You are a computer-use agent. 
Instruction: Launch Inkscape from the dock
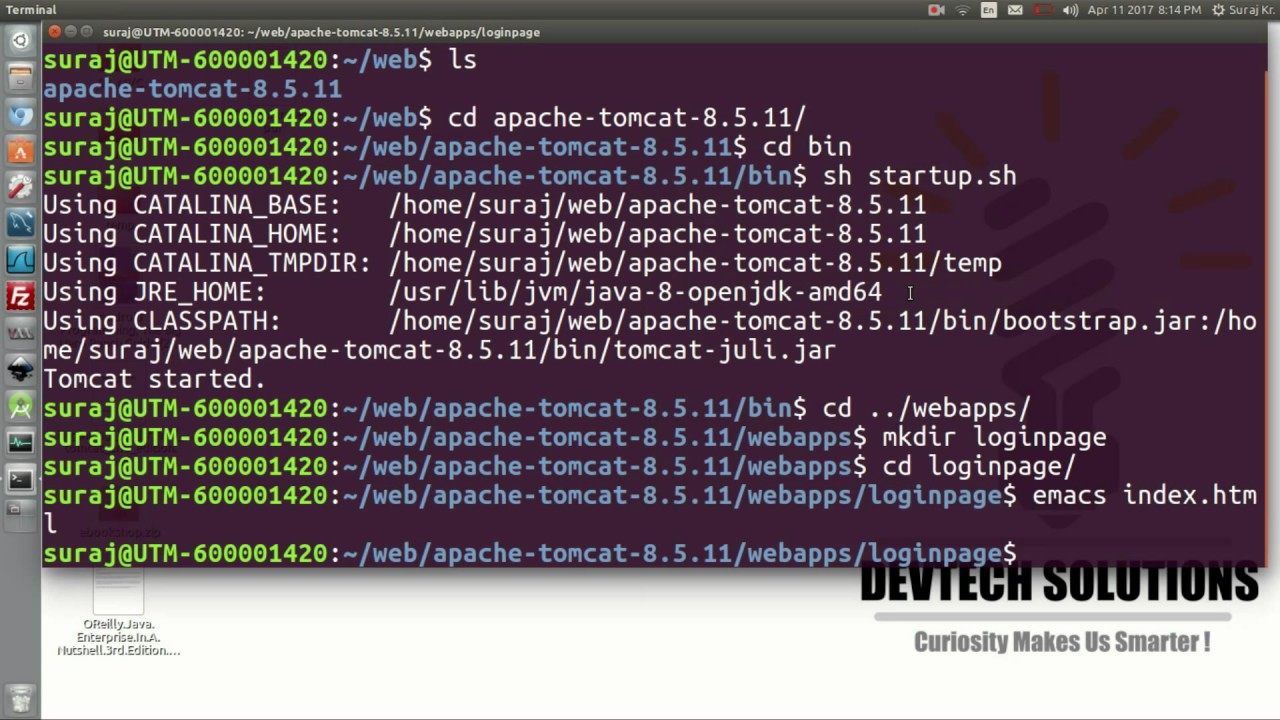[20, 369]
